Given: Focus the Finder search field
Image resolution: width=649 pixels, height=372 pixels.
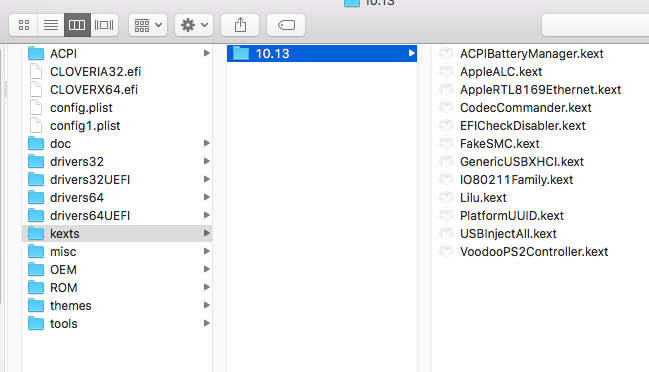Looking at the screenshot, I should pyautogui.click(x=595, y=25).
